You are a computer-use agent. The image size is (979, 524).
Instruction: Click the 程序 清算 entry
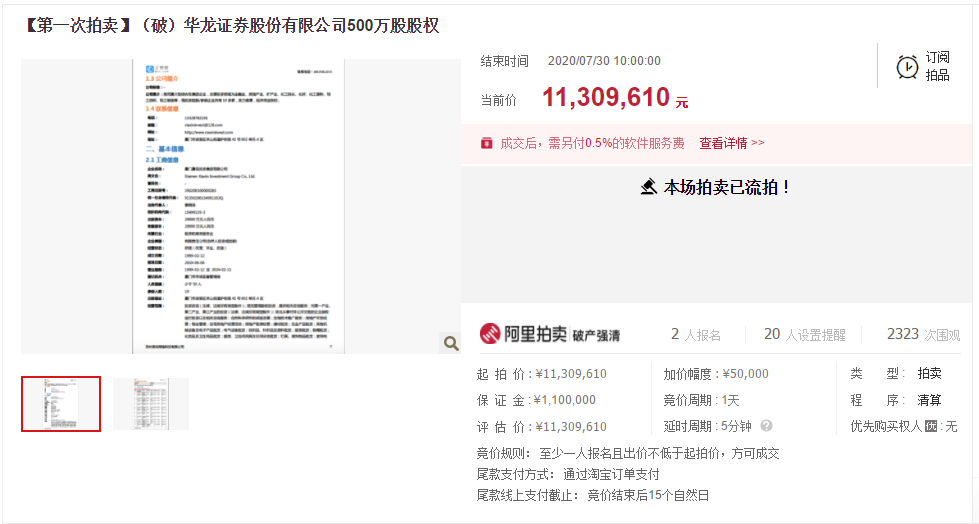(895, 400)
